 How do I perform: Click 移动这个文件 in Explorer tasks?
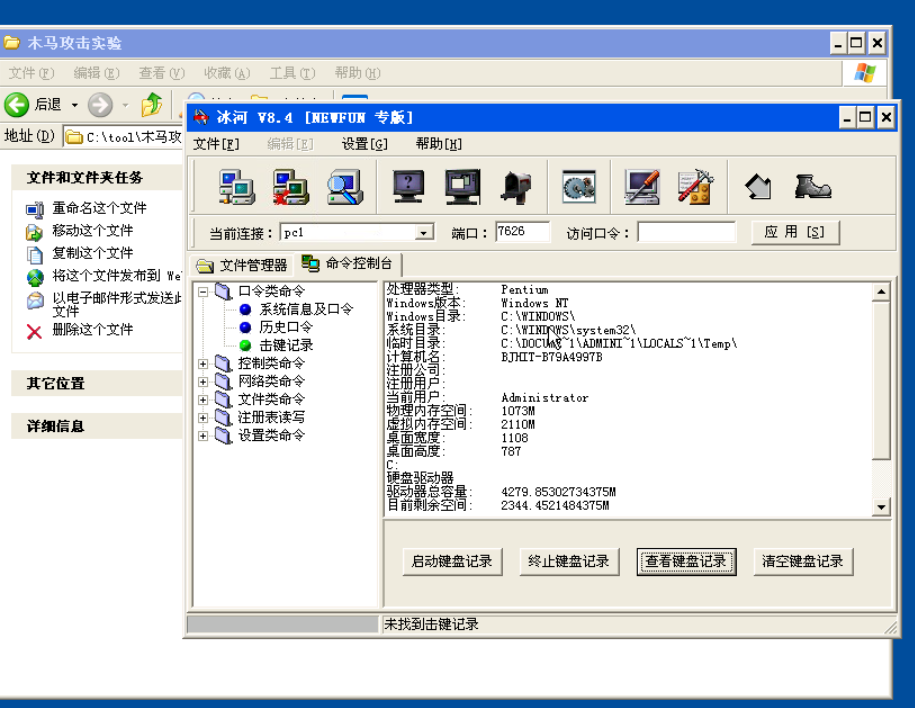coord(92,231)
